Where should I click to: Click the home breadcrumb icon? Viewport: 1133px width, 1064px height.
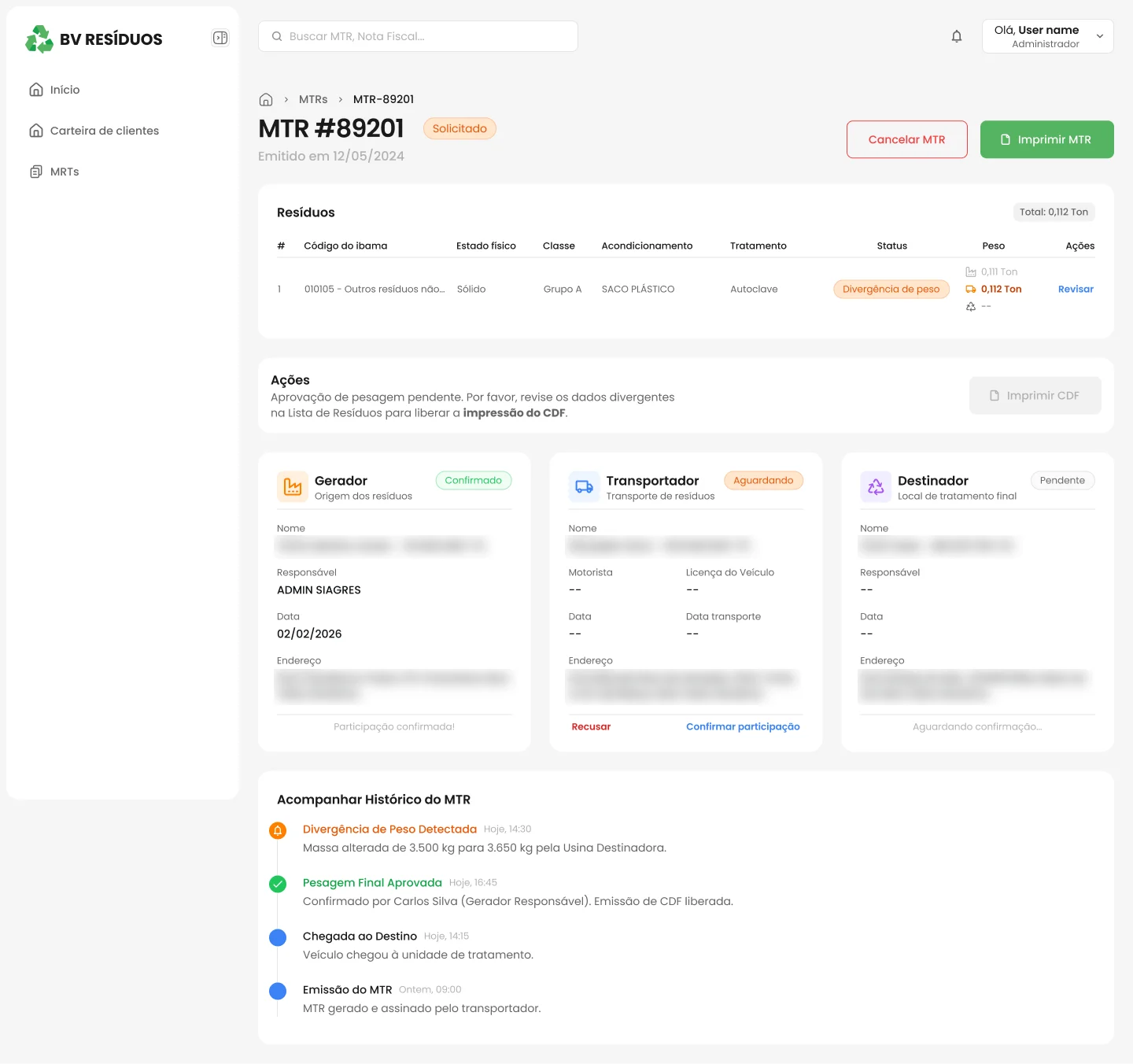(266, 99)
